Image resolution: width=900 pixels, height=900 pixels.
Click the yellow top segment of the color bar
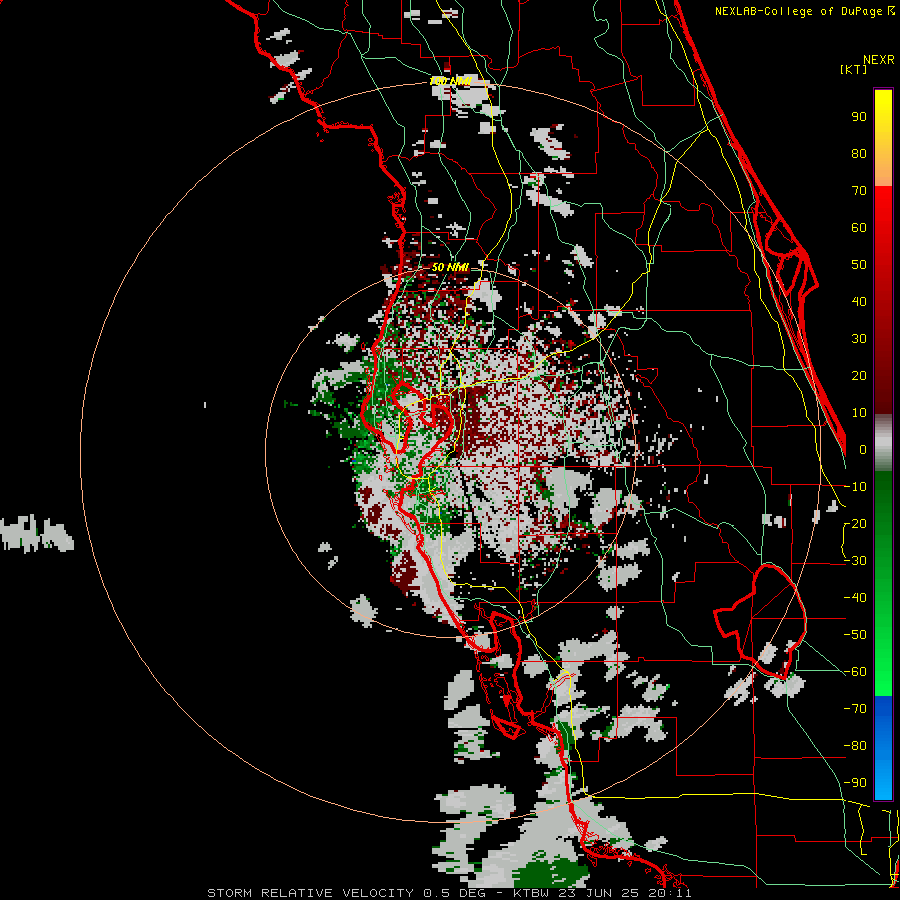point(883,138)
